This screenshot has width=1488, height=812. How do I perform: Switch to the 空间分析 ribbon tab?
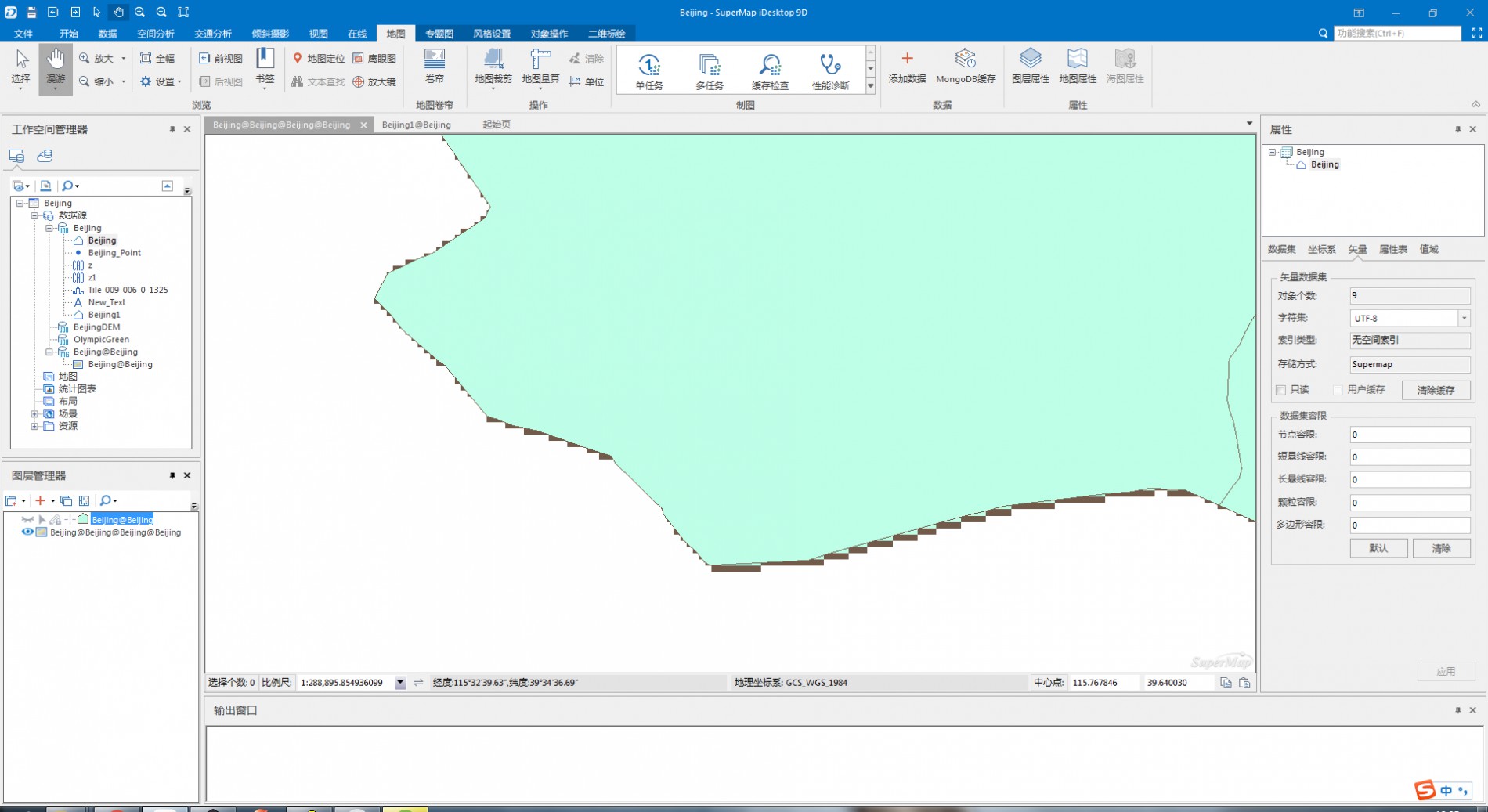pos(155,34)
